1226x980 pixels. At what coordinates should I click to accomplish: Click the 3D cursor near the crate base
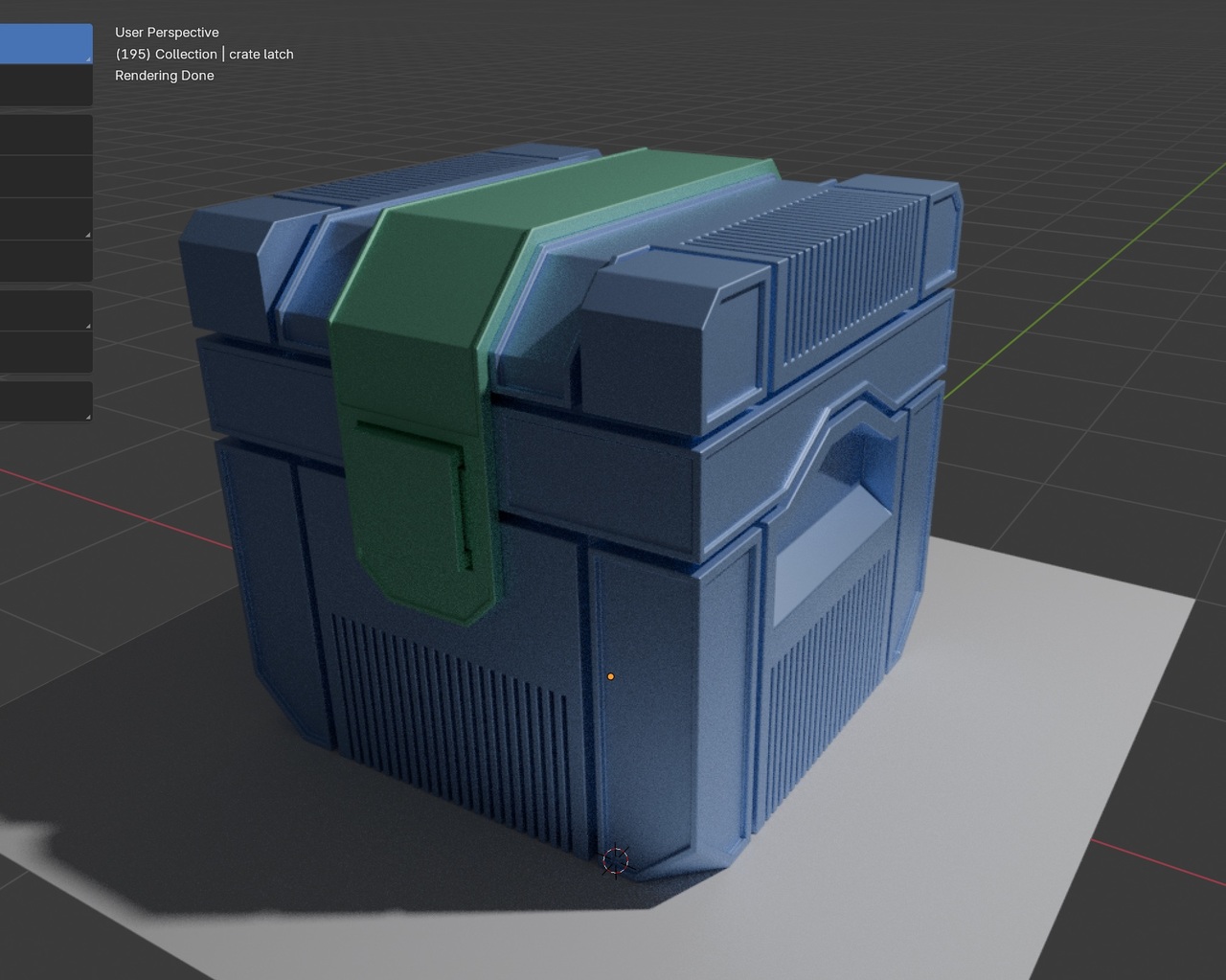click(616, 860)
